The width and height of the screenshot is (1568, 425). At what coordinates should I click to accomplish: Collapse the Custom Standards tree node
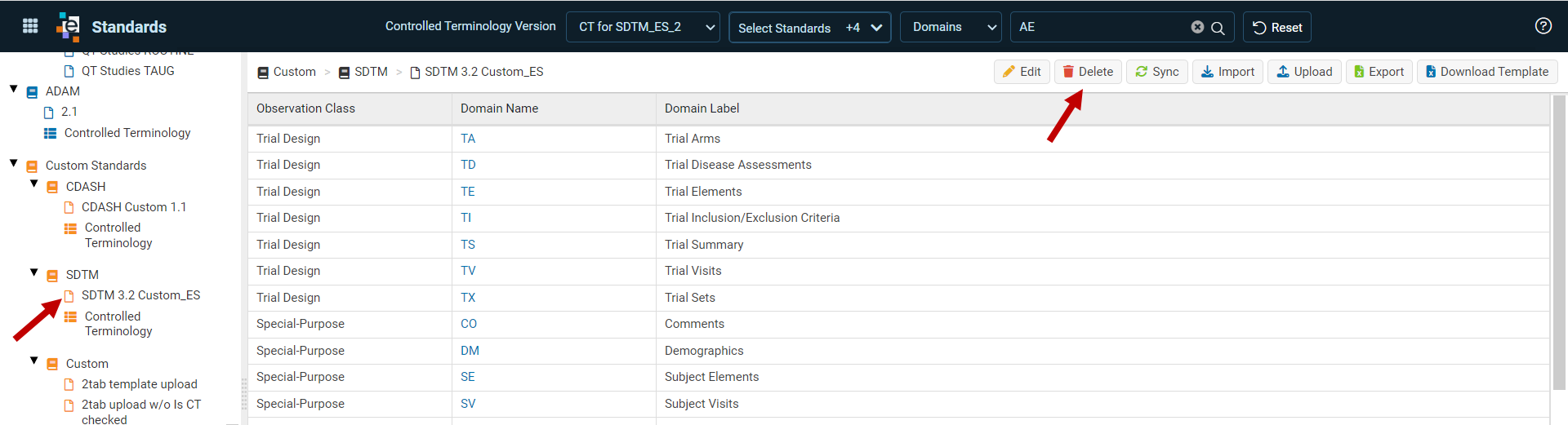[14, 163]
